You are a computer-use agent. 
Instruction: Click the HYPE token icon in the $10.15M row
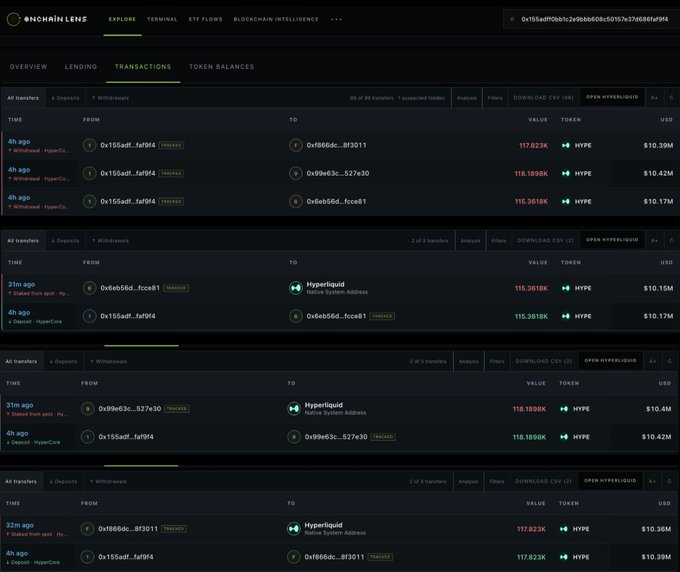[566, 288]
